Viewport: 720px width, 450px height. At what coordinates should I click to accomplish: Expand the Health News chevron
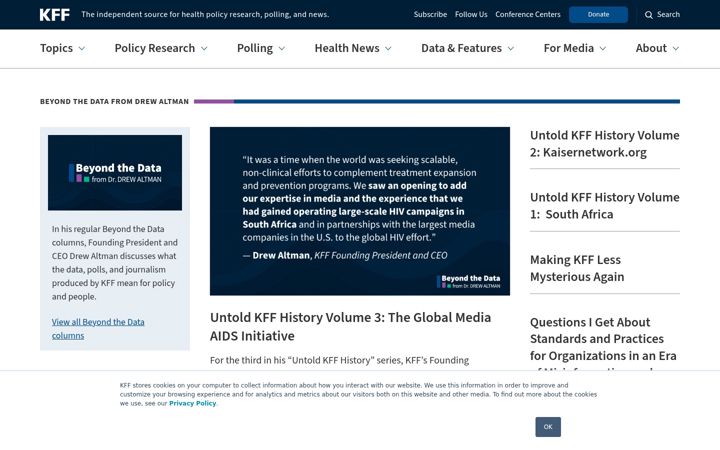pos(388,48)
